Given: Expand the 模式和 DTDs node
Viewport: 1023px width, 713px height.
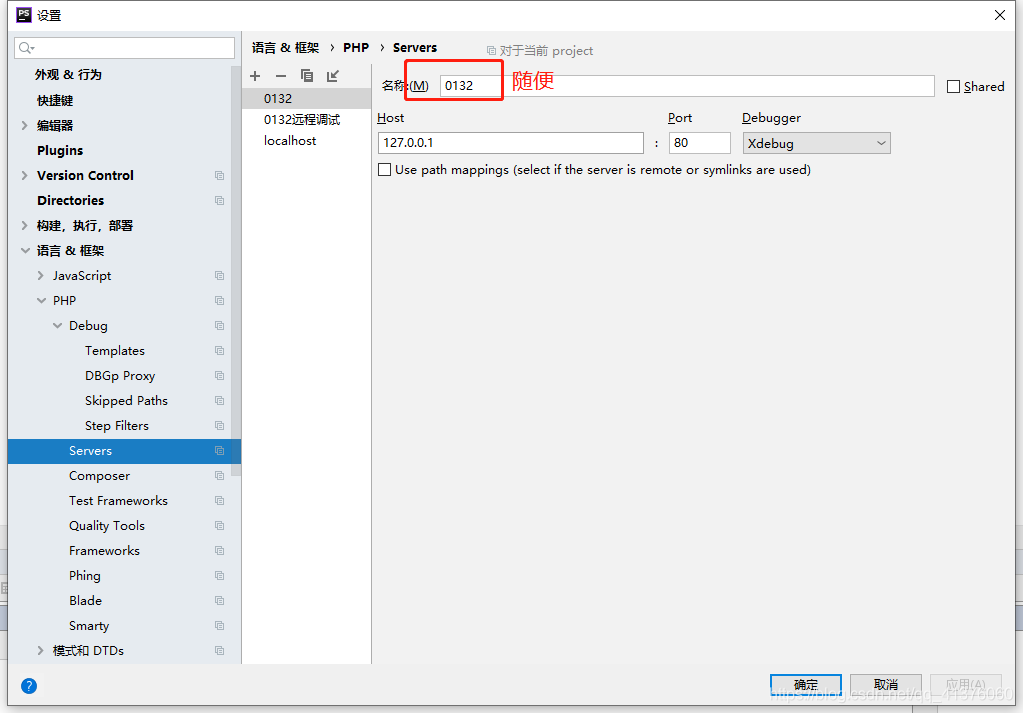Looking at the screenshot, I should click(41, 651).
